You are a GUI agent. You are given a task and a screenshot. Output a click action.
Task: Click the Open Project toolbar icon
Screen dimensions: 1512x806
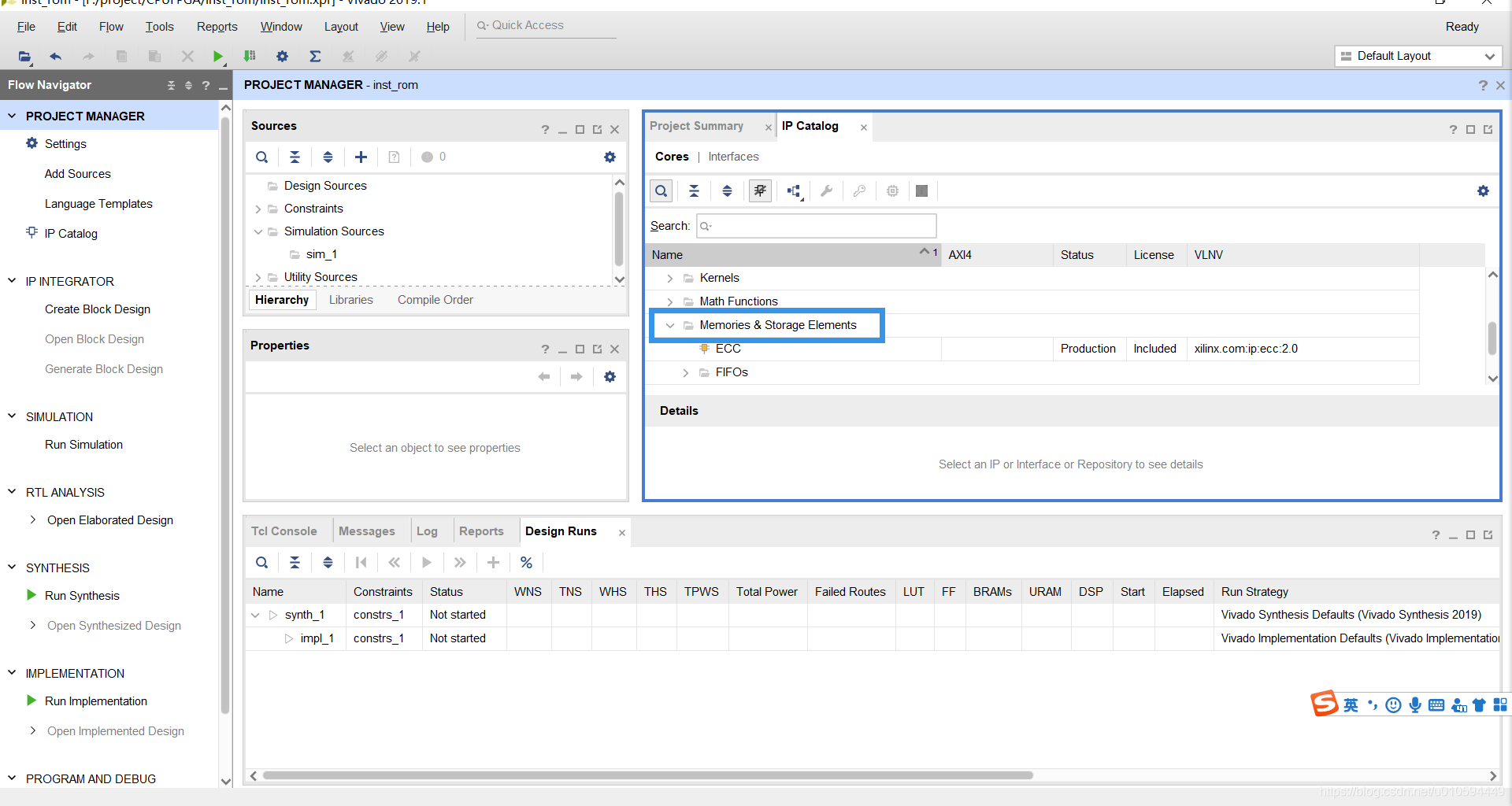point(24,56)
